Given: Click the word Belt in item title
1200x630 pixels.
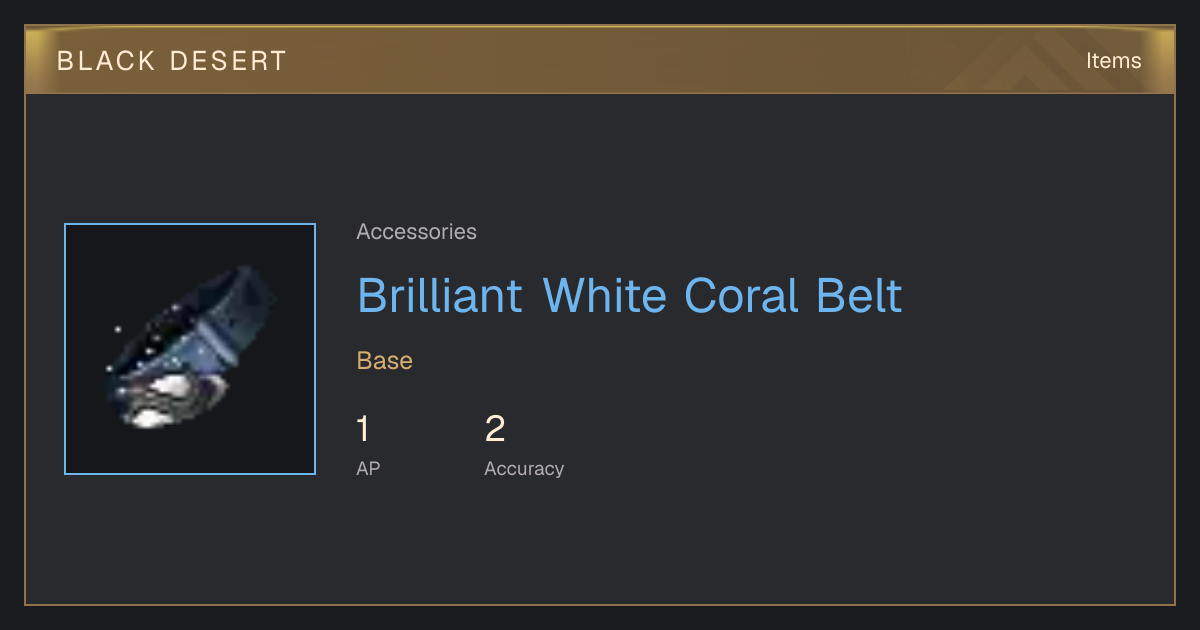Looking at the screenshot, I should [860, 295].
